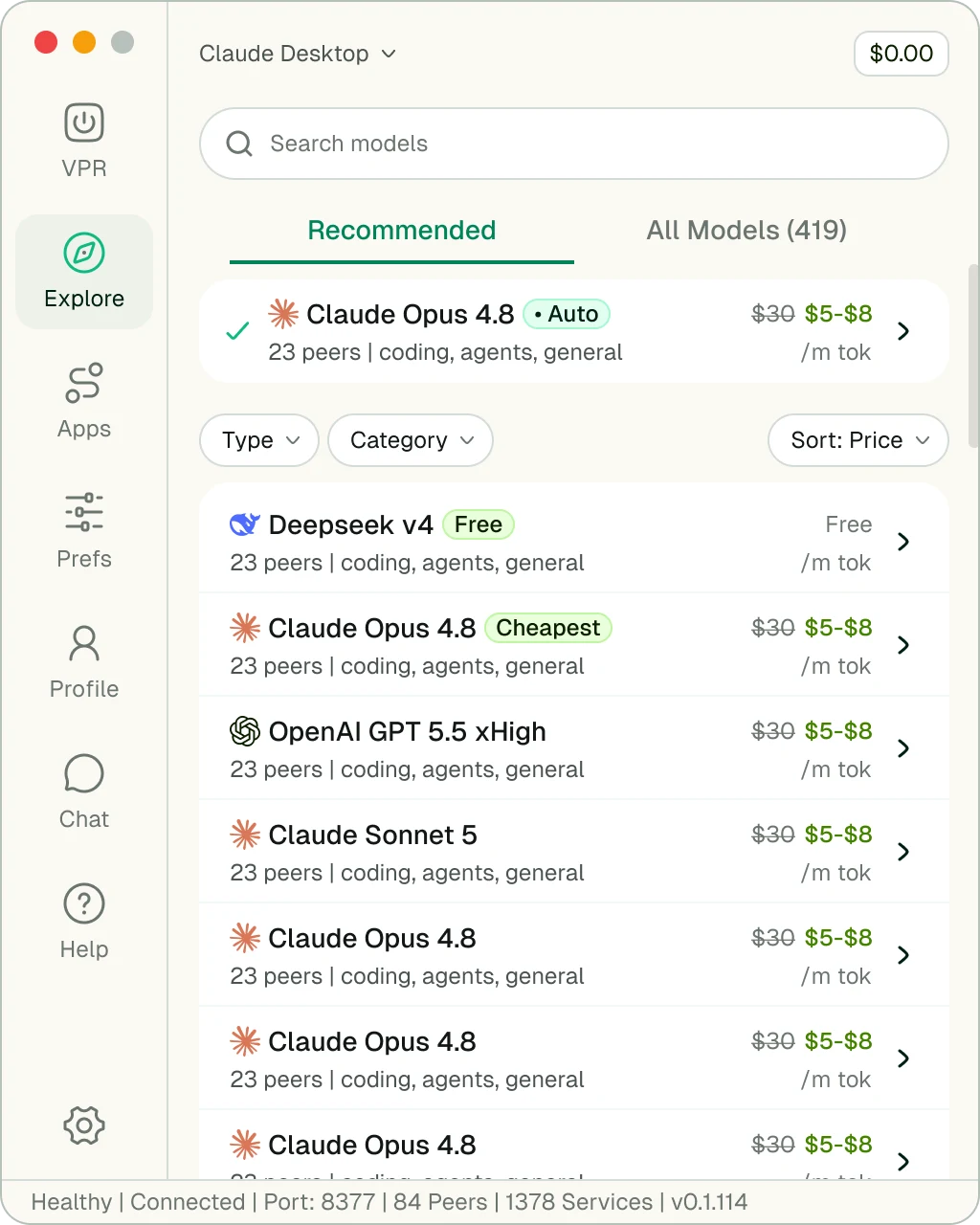
Task: Click 84 Peers in status bar
Action: pos(440,1202)
